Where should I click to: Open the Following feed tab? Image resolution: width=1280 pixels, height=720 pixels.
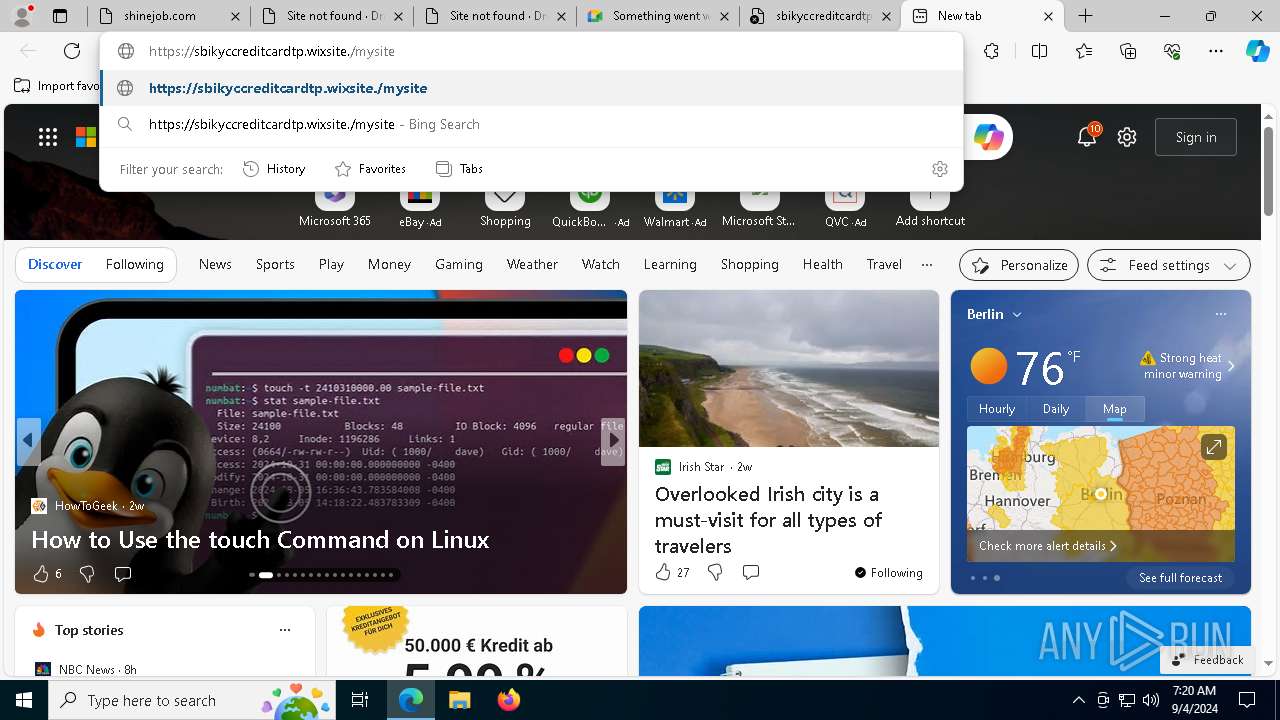(134, 265)
